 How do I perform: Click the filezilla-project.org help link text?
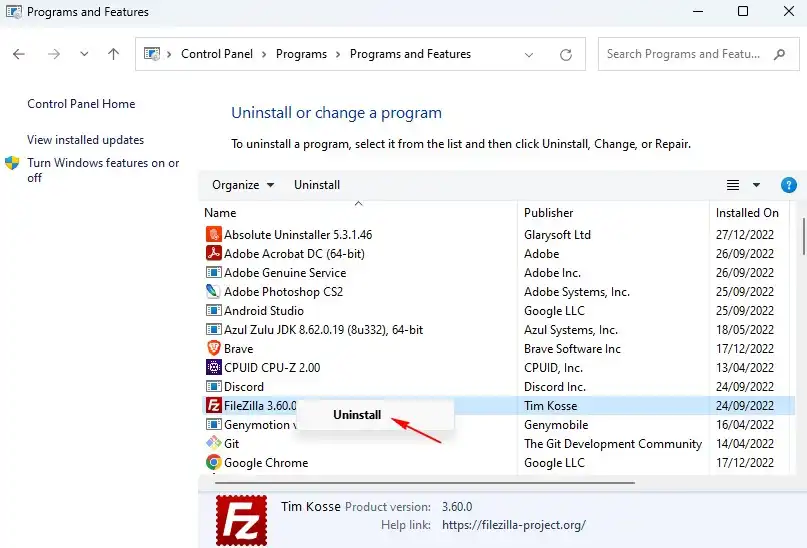pyautogui.click(x=514, y=525)
